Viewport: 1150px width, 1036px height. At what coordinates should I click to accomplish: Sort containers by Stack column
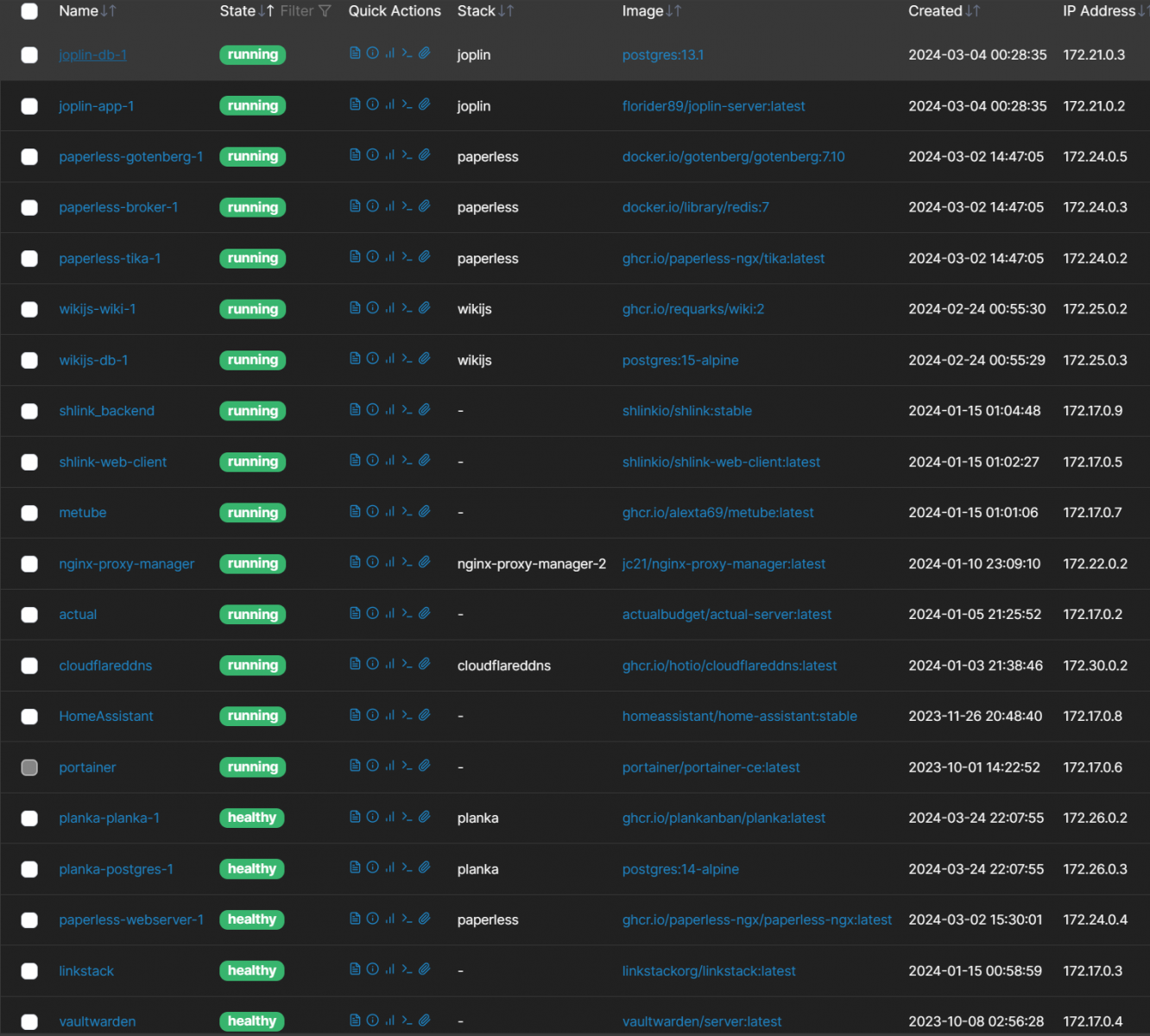485,11
